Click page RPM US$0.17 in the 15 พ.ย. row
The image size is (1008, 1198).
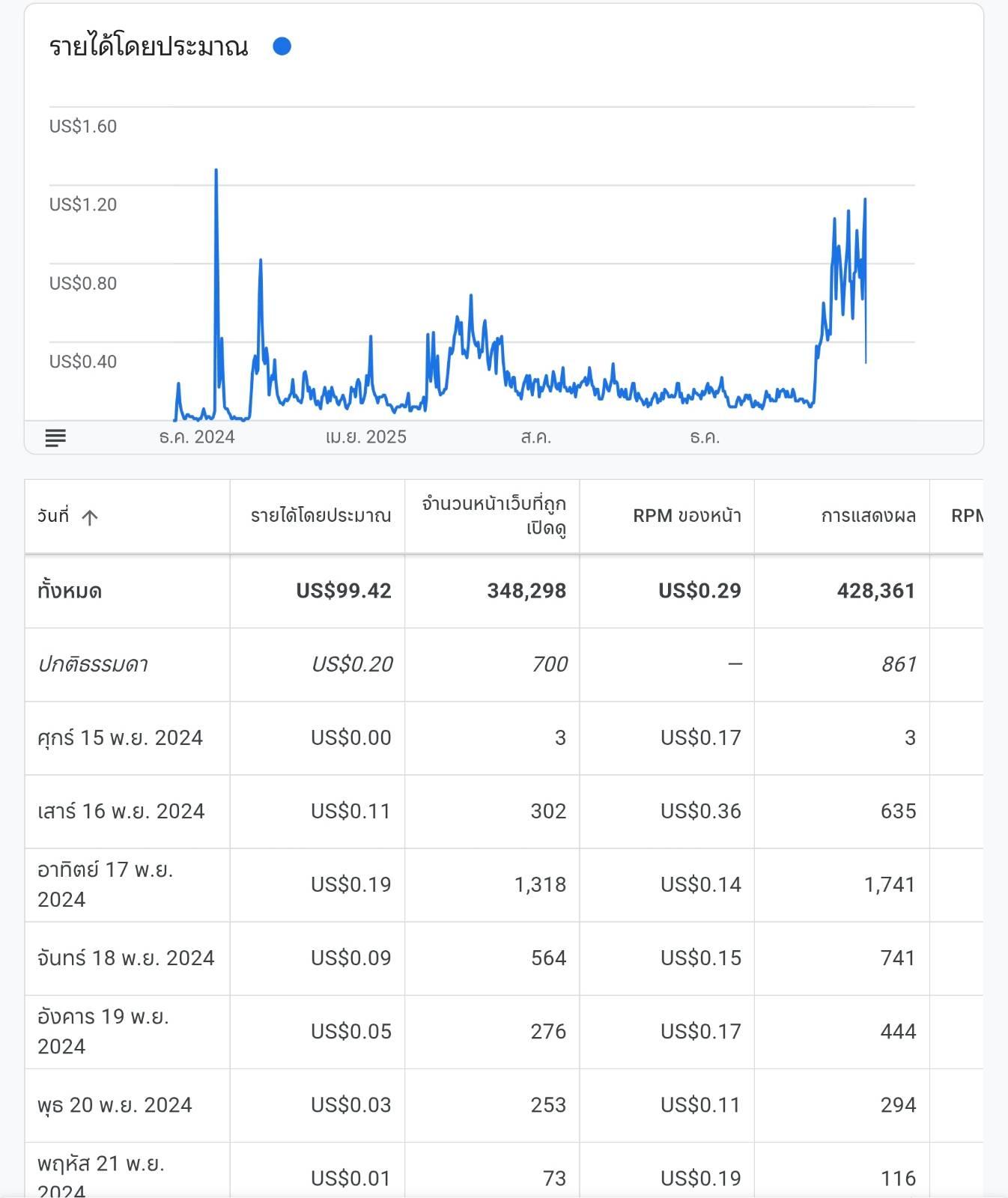(701, 738)
